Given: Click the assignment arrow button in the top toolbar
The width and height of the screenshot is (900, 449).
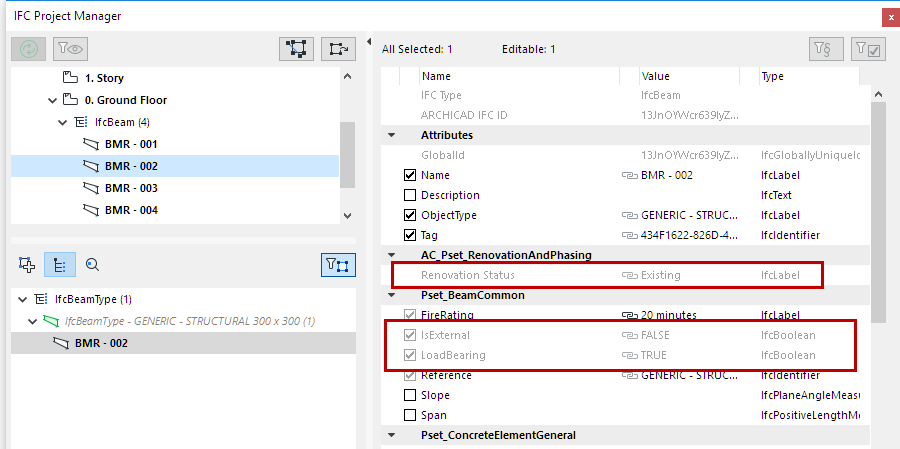Looking at the screenshot, I should 339,49.
